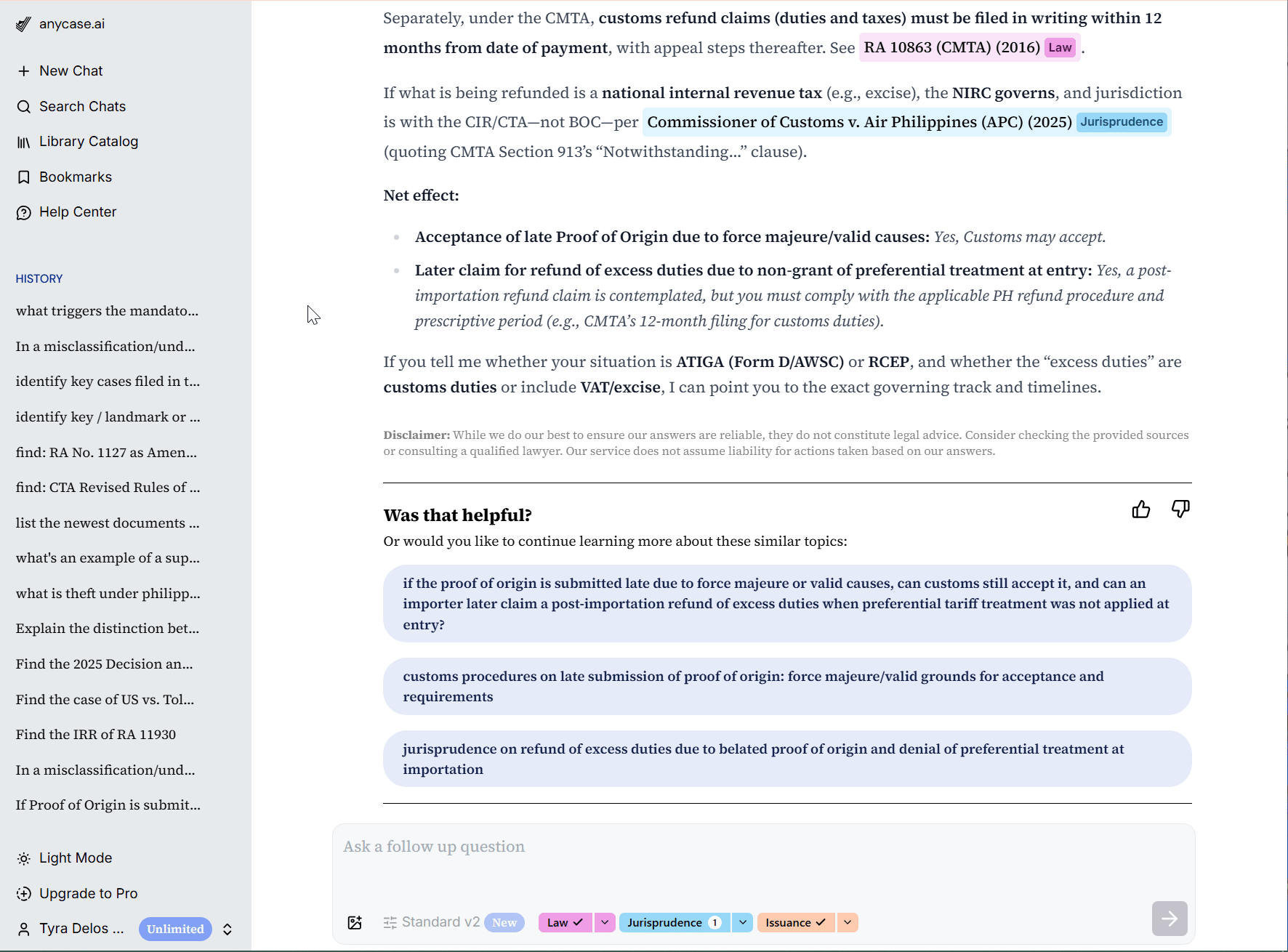Open history chat 'what triggers the mandato...'
Viewport: 1288px width, 952px height.
(107, 311)
